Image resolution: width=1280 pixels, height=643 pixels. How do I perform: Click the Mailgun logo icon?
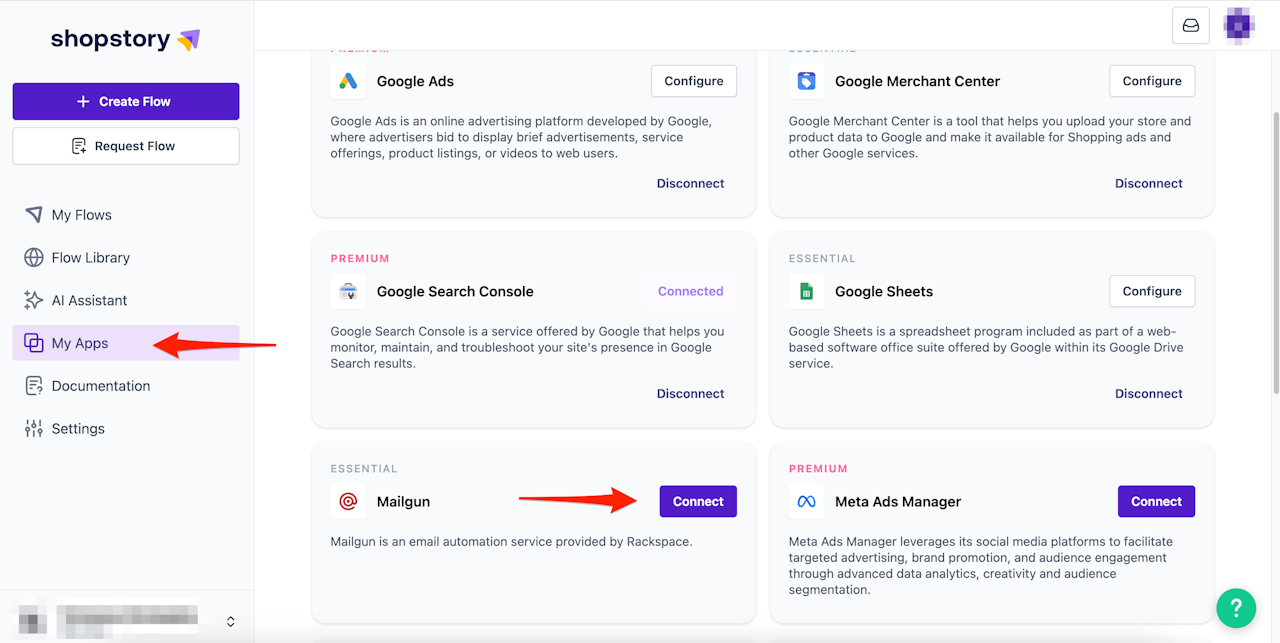click(348, 501)
